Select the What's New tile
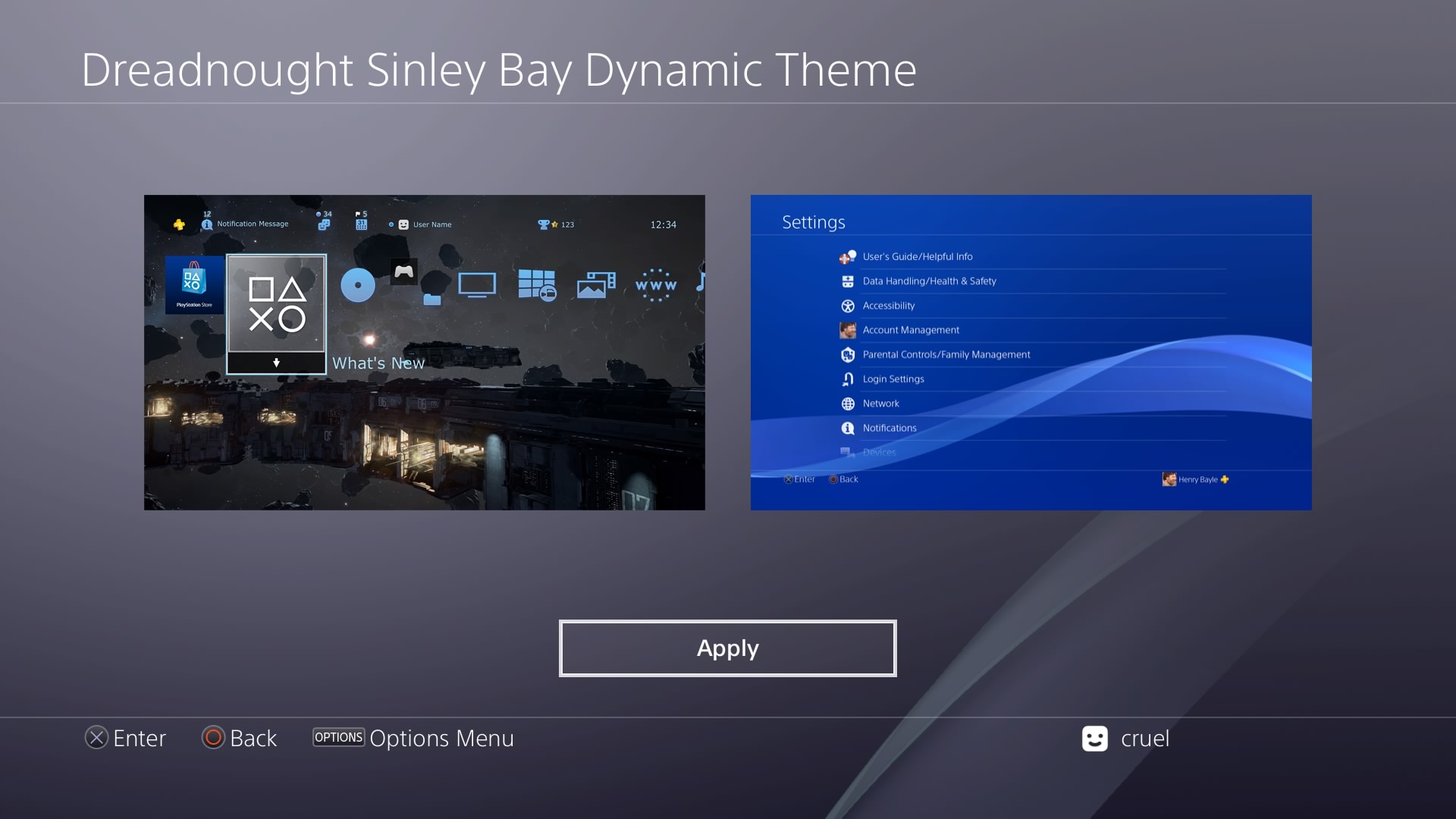The width and height of the screenshot is (1456, 819). (277, 303)
